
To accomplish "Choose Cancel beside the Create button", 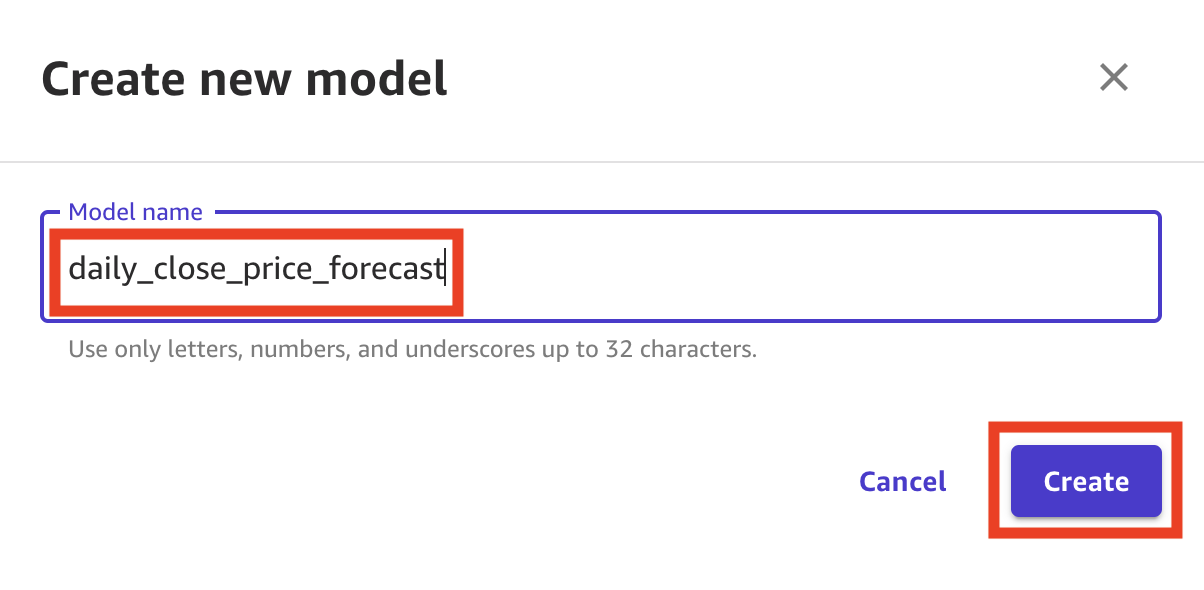I will [903, 481].
